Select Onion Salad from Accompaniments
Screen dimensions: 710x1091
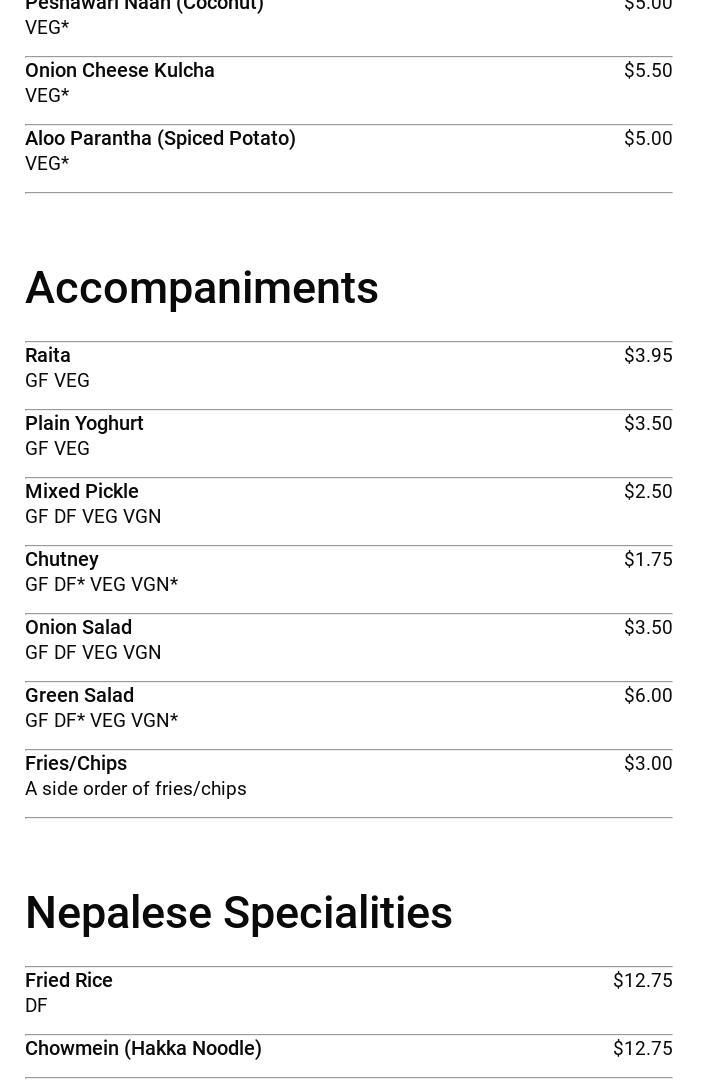[x=79, y=628]
